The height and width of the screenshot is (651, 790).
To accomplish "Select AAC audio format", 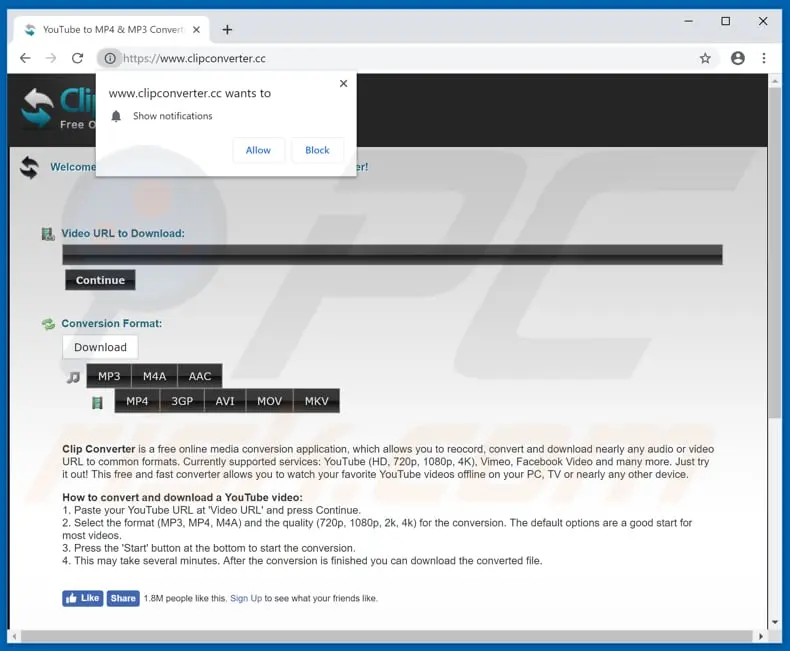I will pos(200,376).
